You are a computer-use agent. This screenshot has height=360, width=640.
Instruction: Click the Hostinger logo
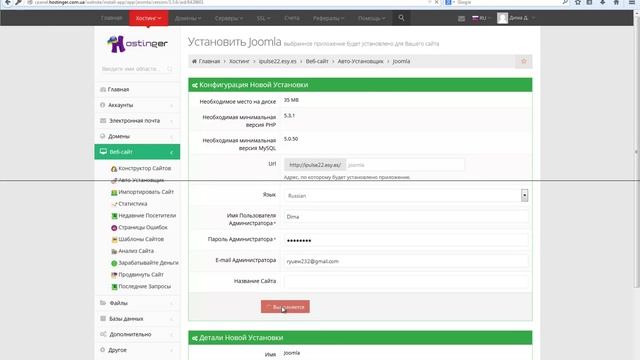point(138,44)
